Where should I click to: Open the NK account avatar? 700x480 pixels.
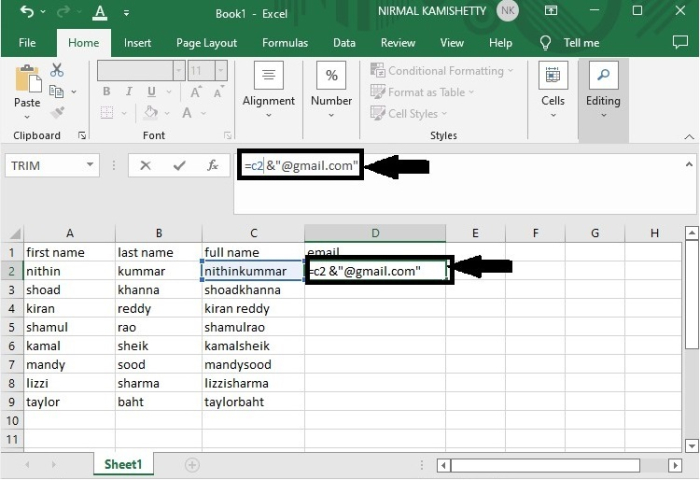pos(508,11)
